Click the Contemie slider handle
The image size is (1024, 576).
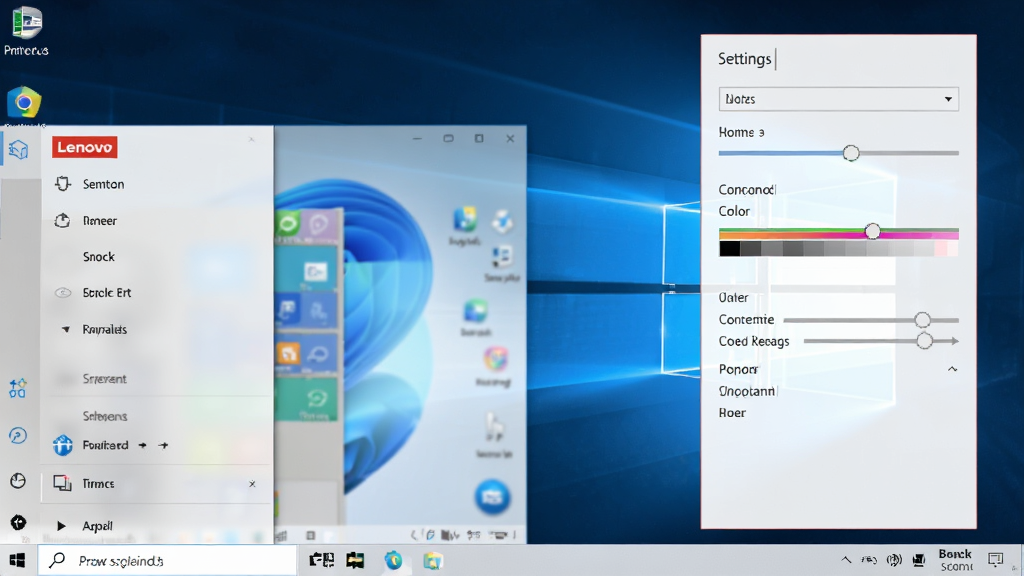[x=922, y=319]
